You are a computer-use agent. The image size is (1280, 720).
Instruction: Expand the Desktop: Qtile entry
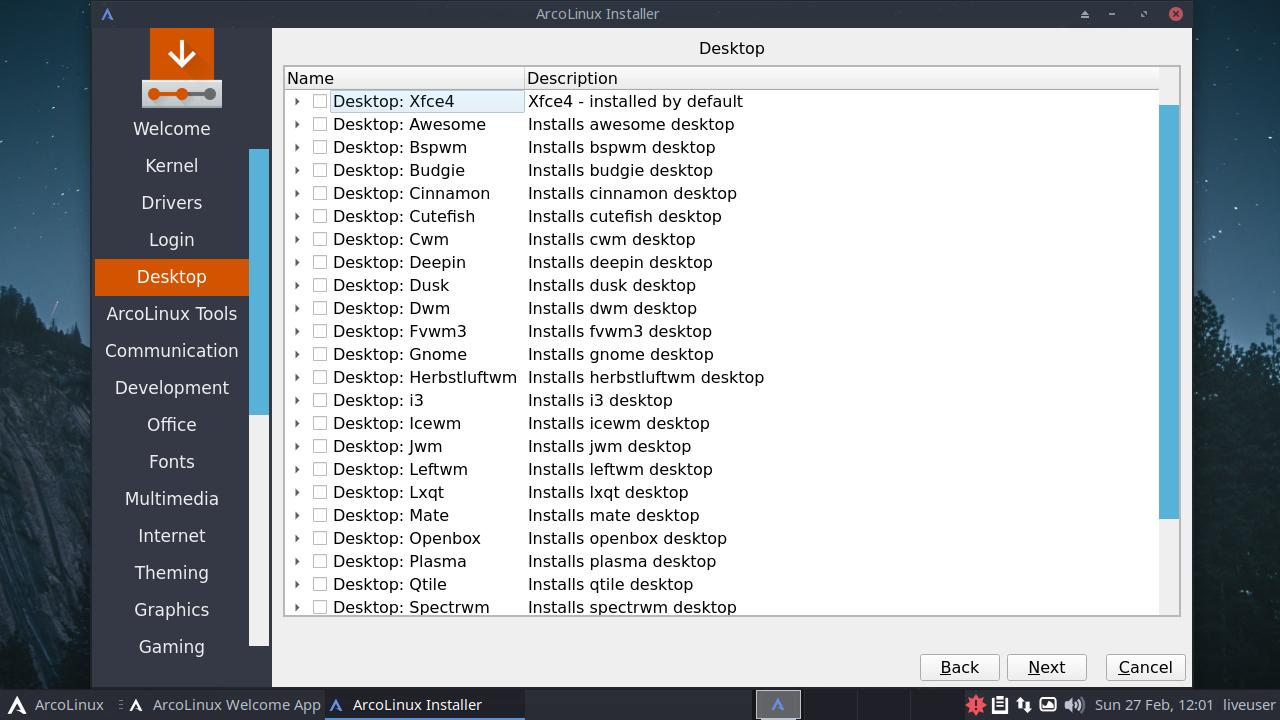[297, 584]
